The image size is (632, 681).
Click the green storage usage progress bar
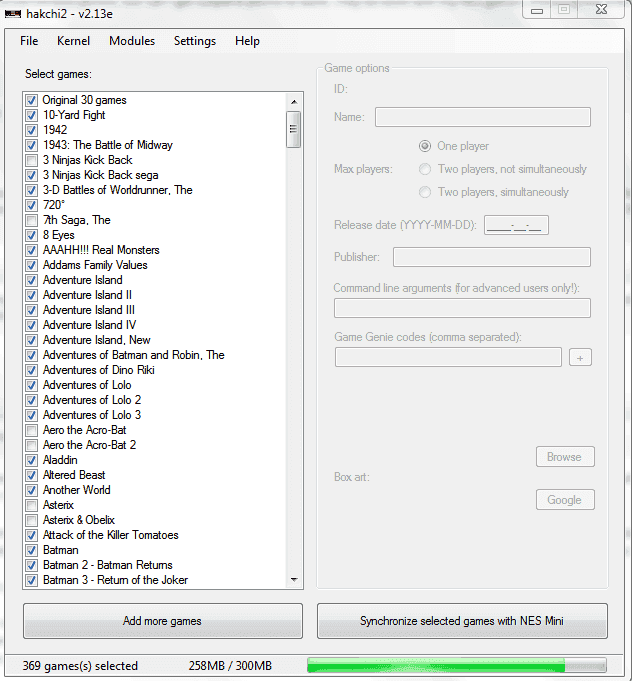coord(457,665)
